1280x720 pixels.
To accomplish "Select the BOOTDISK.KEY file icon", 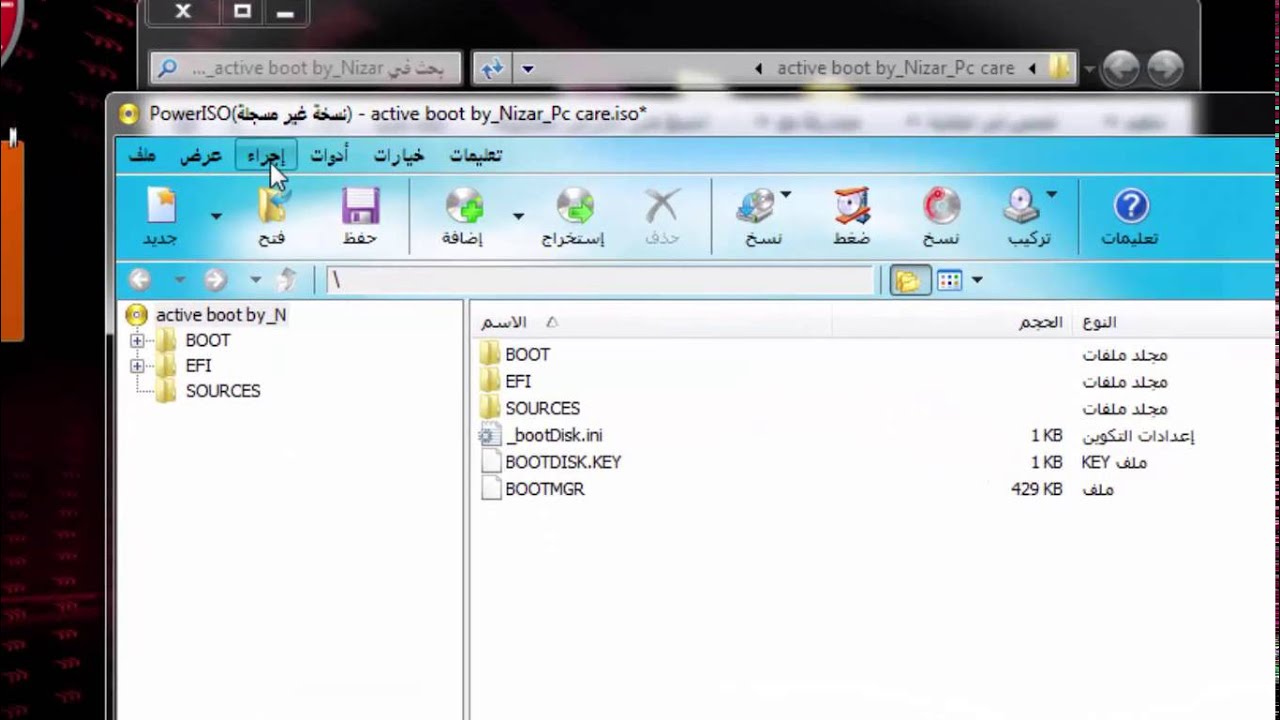I will pyautogui.click(x=489, y=462).
